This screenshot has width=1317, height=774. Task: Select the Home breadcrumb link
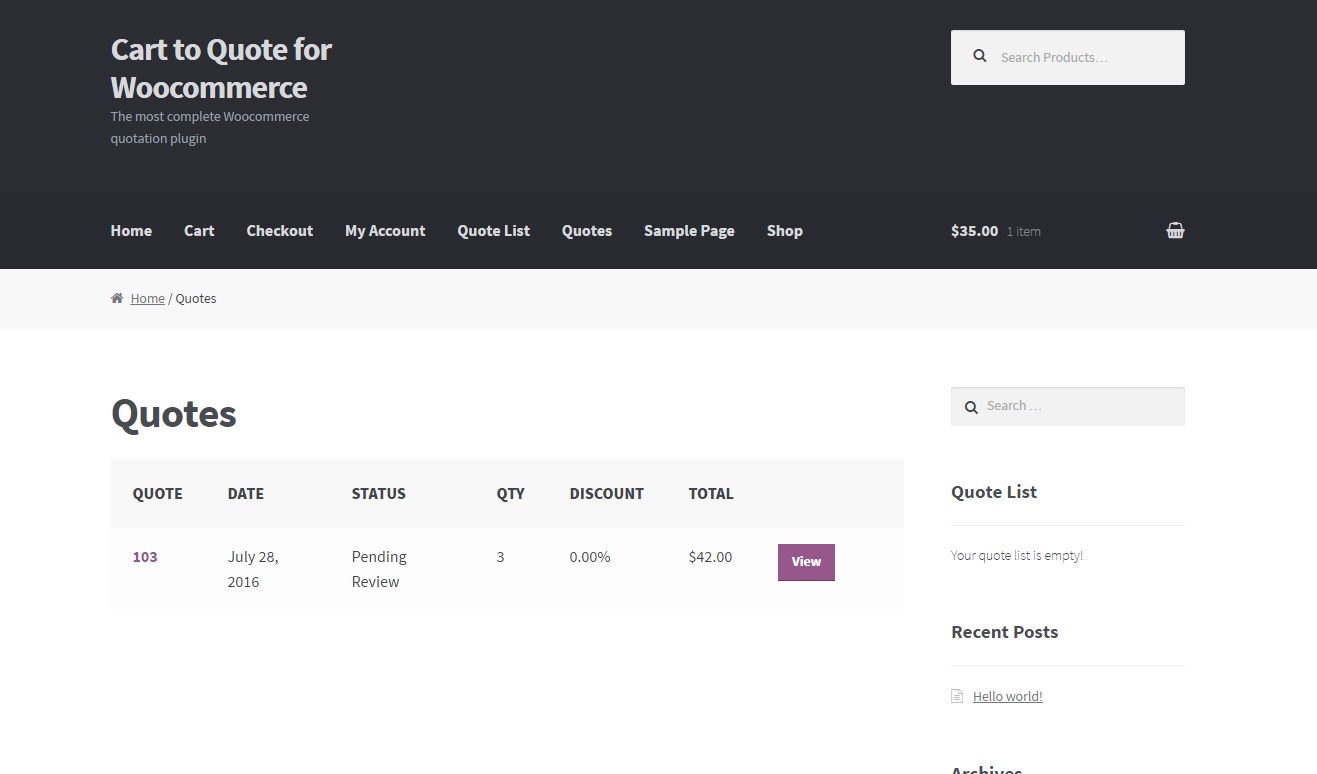[x=147, y=298]
